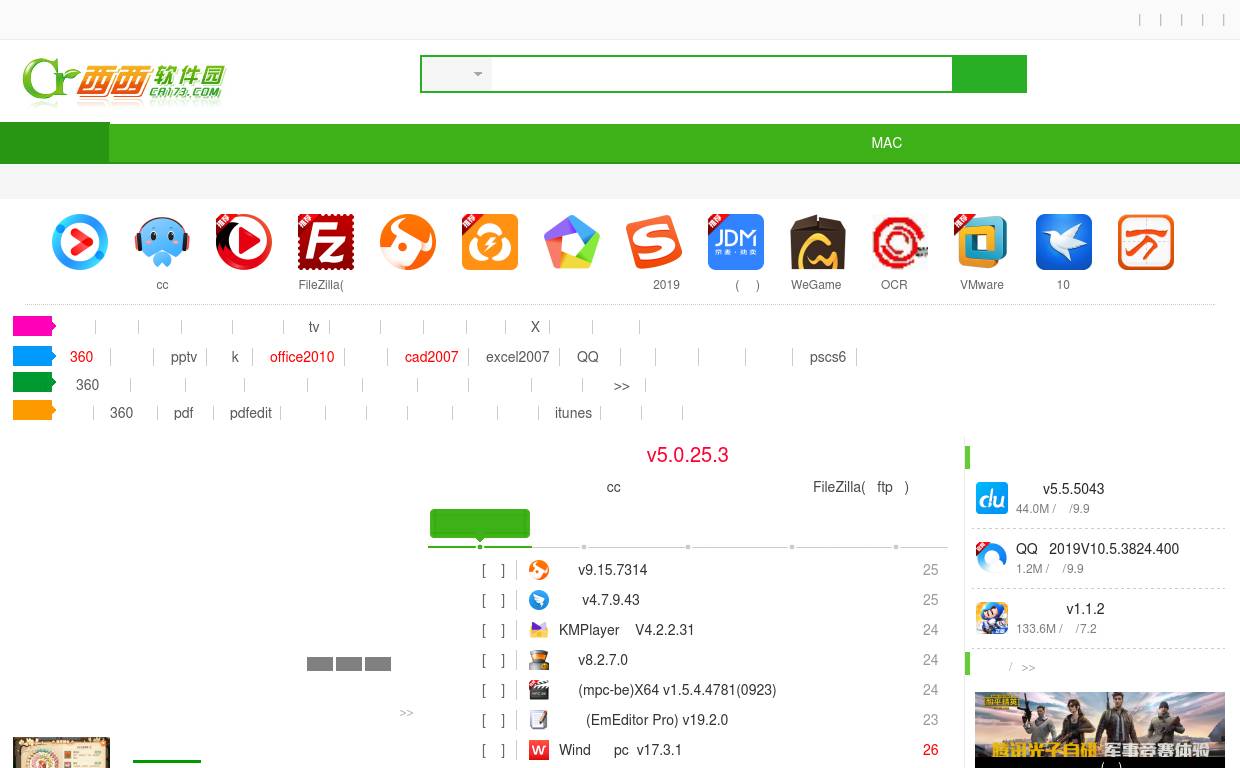Open the QQ 2019 sidebar icon
Screen dimensions: 1240x768
pos(992,558)
